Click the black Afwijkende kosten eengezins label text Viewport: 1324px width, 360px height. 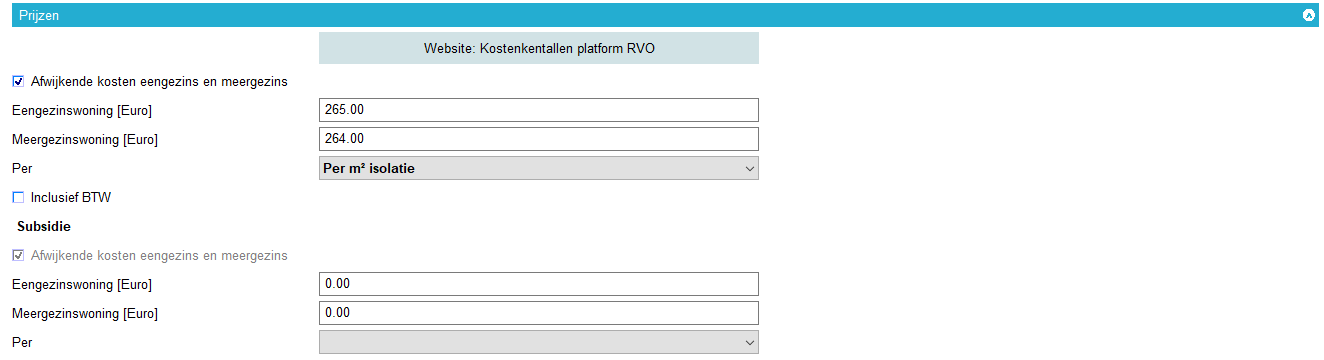point(159,82)
